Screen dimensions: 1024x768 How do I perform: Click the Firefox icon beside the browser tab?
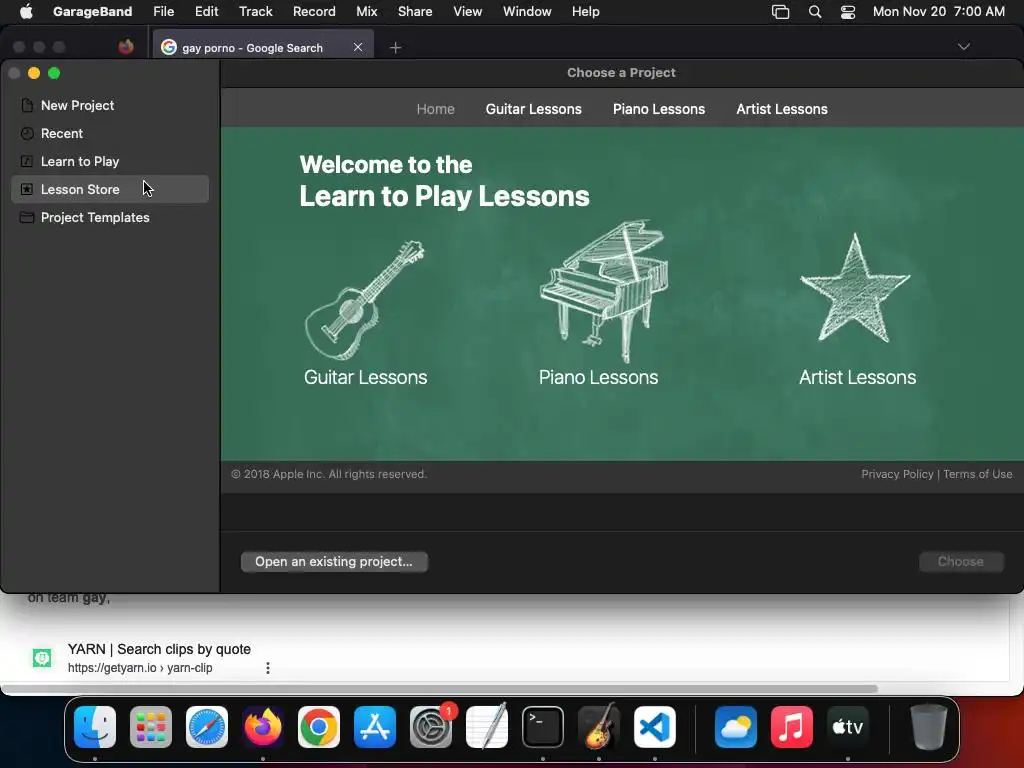point(126,47)
